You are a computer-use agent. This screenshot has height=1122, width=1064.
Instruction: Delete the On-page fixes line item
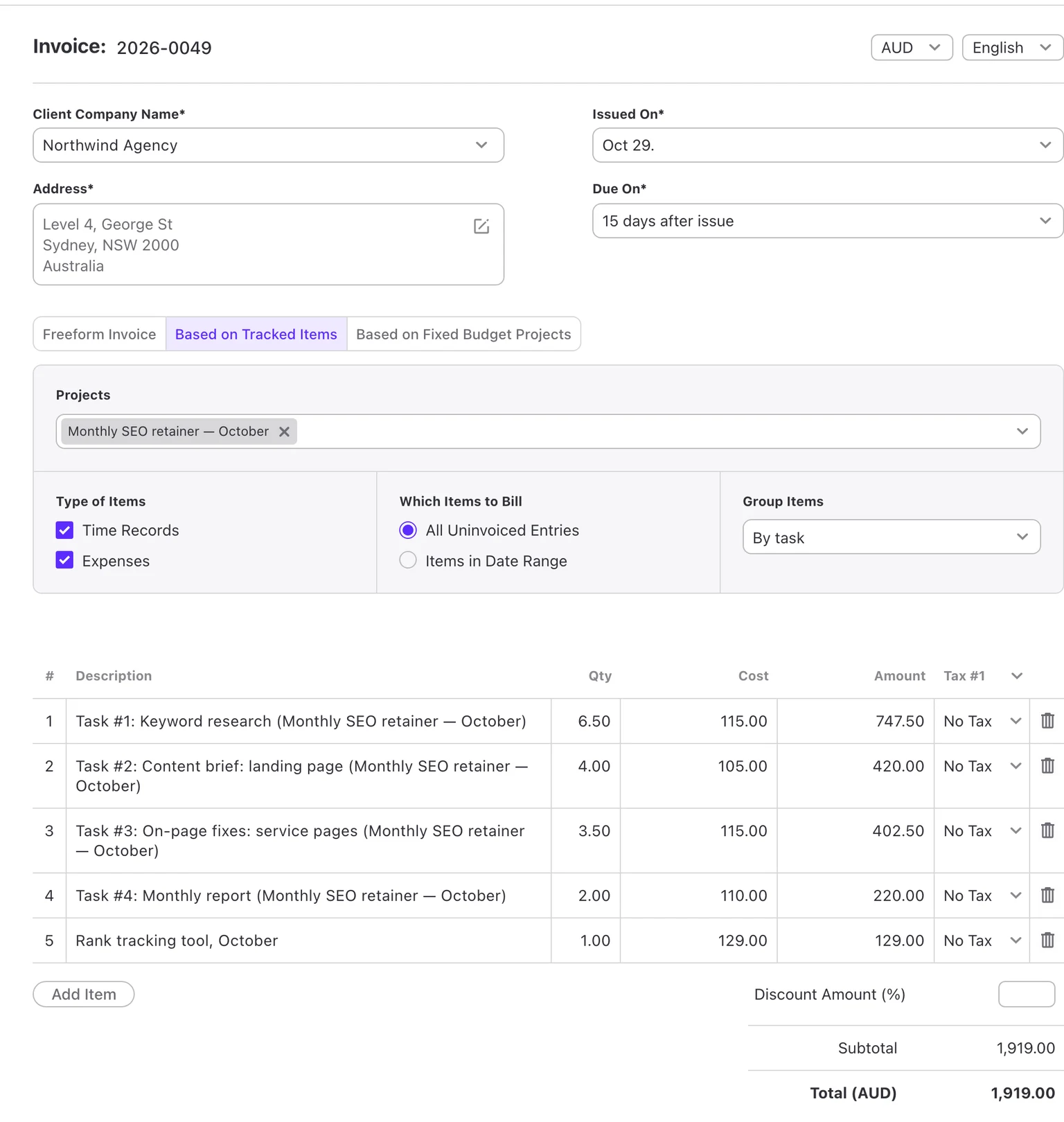(1047, 830)
